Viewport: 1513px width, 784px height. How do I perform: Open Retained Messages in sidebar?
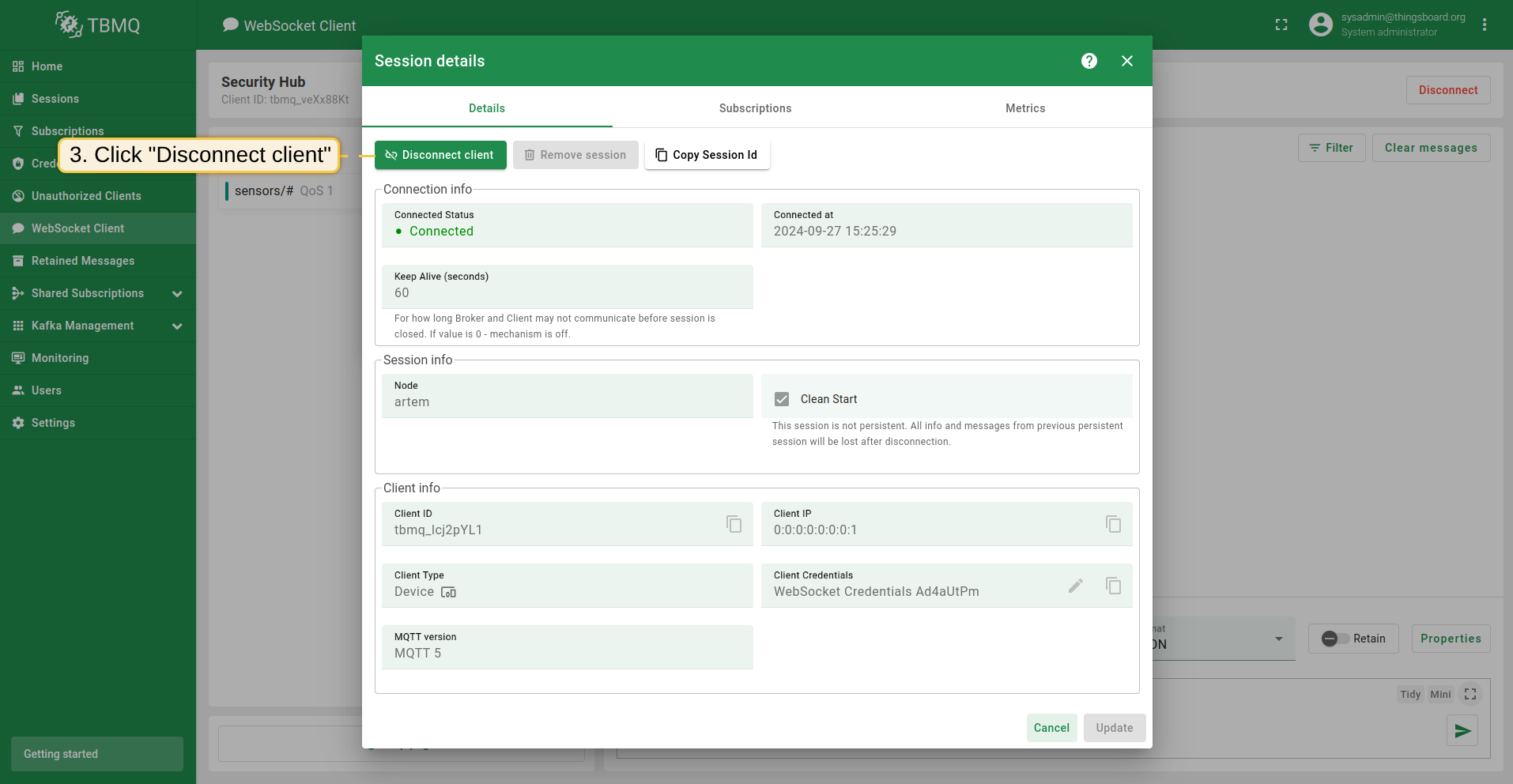(83, 261)
